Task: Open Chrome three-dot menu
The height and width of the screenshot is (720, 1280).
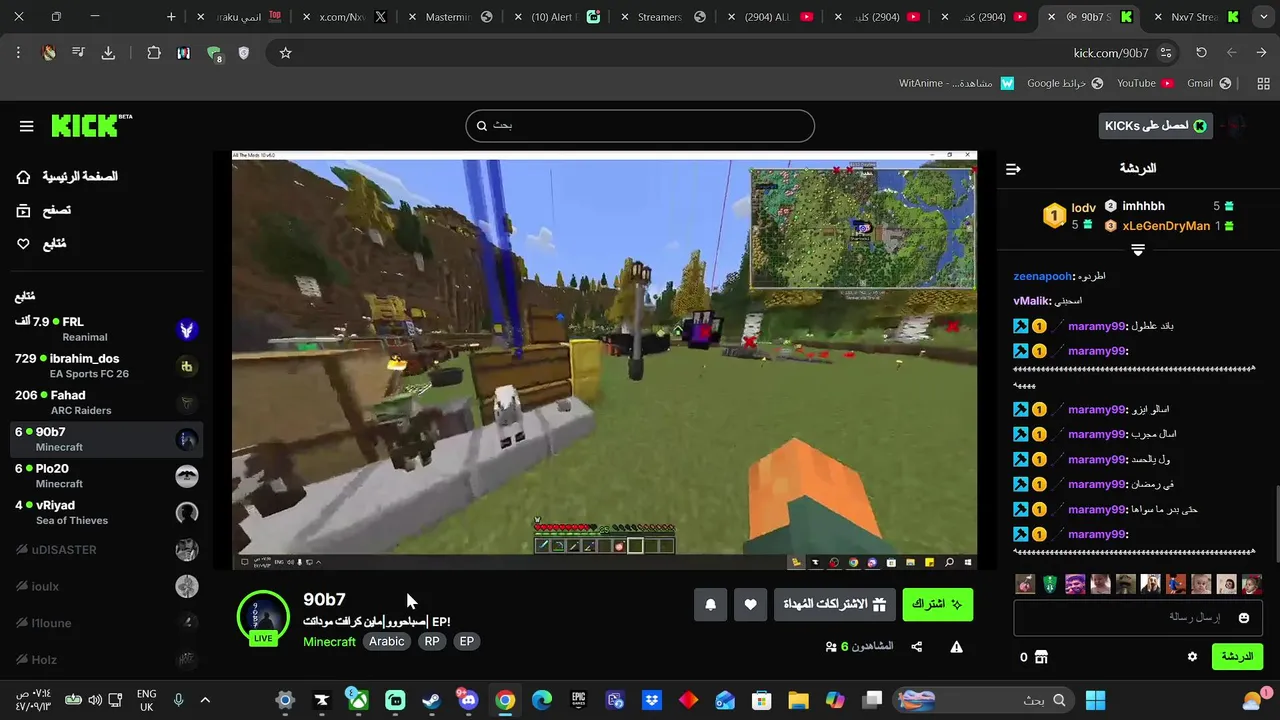Action: [18, 53]
